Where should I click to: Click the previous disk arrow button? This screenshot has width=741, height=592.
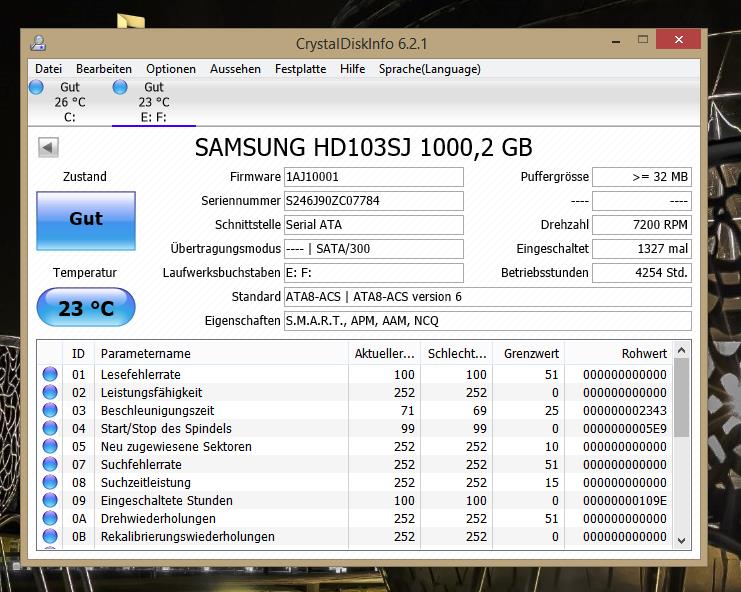tap(48, 147)
